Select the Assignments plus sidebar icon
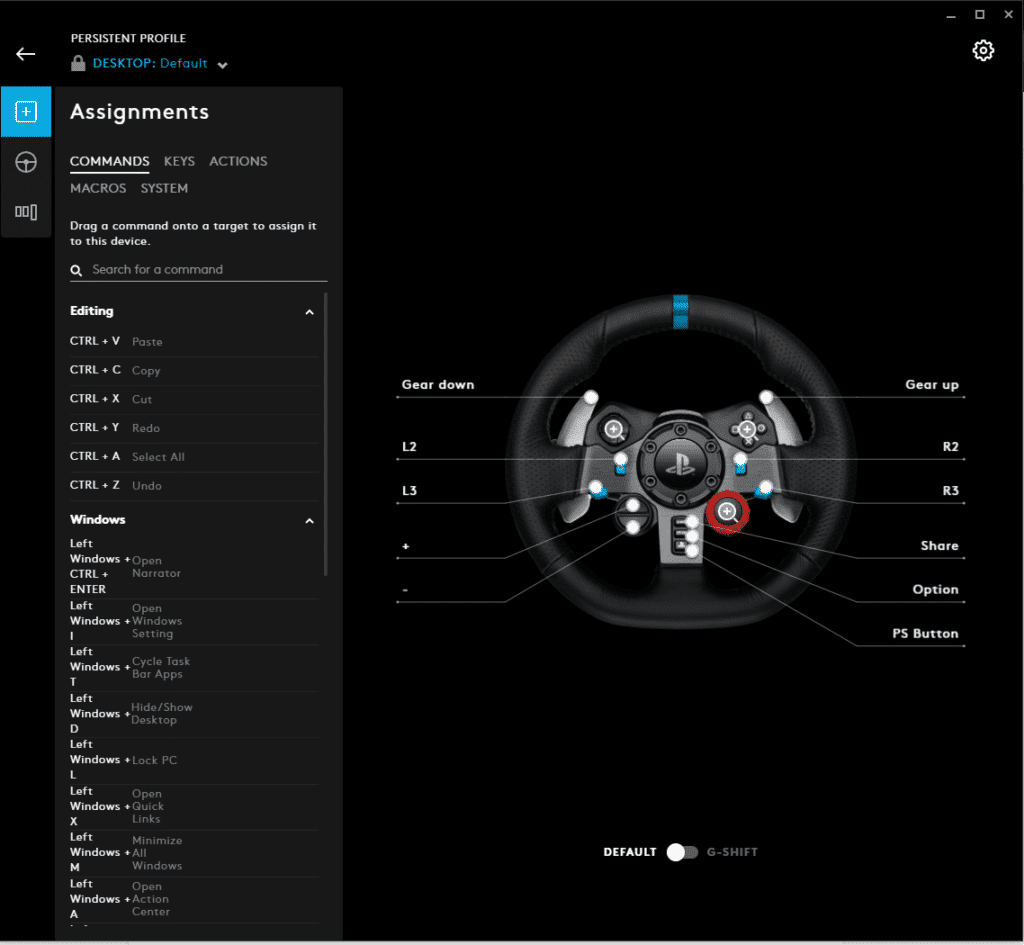Image resolution: width=1024 pixels, height=945 pixels. coord(26,111)
